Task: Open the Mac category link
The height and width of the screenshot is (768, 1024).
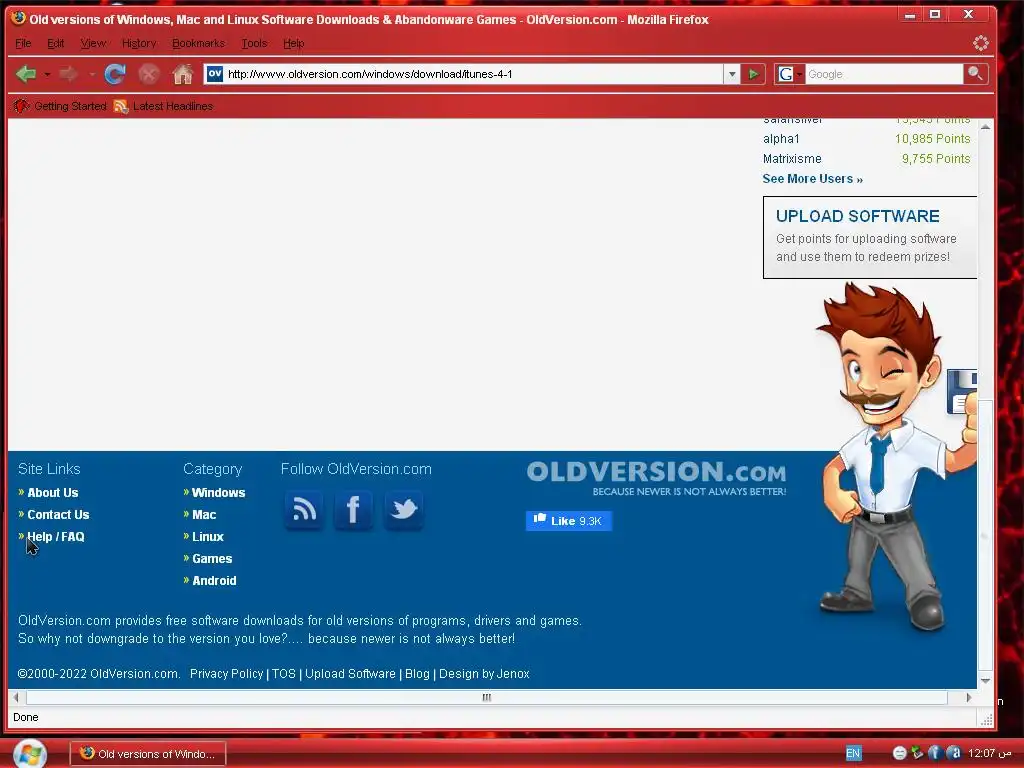Action: pos(204,515)
